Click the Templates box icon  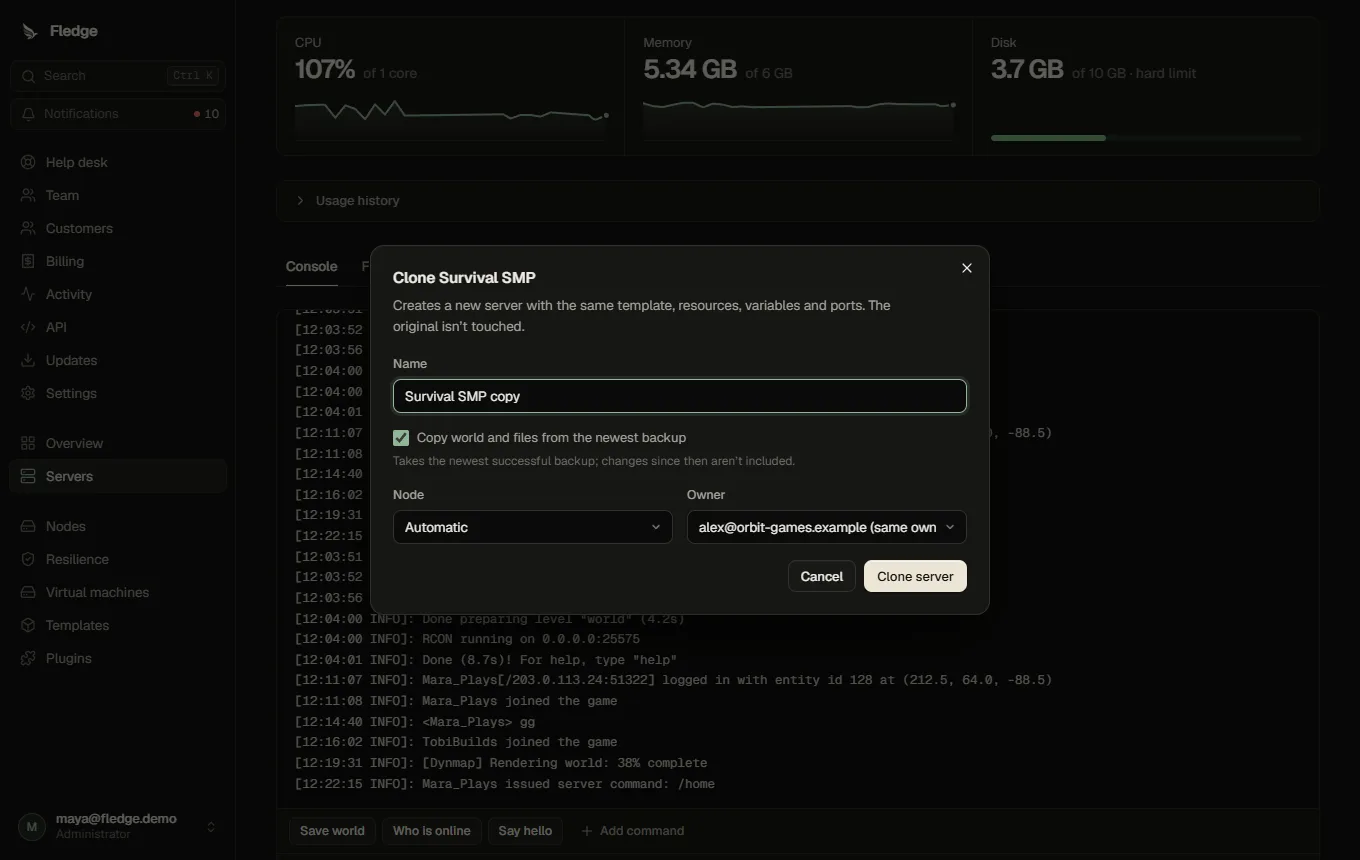tap(28, 625)
